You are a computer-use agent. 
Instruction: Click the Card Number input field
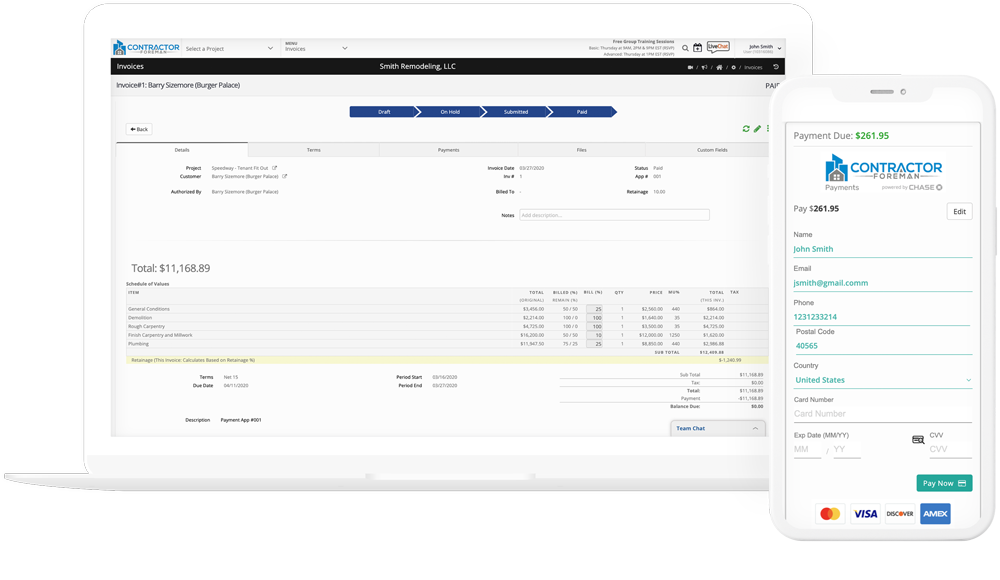(882, 413)
